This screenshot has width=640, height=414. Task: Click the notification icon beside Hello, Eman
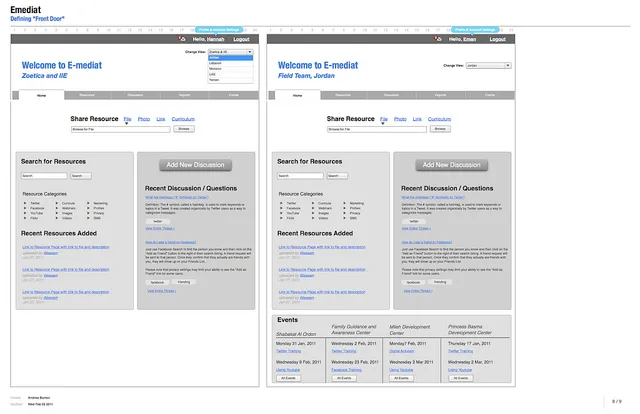pos(436,38)
